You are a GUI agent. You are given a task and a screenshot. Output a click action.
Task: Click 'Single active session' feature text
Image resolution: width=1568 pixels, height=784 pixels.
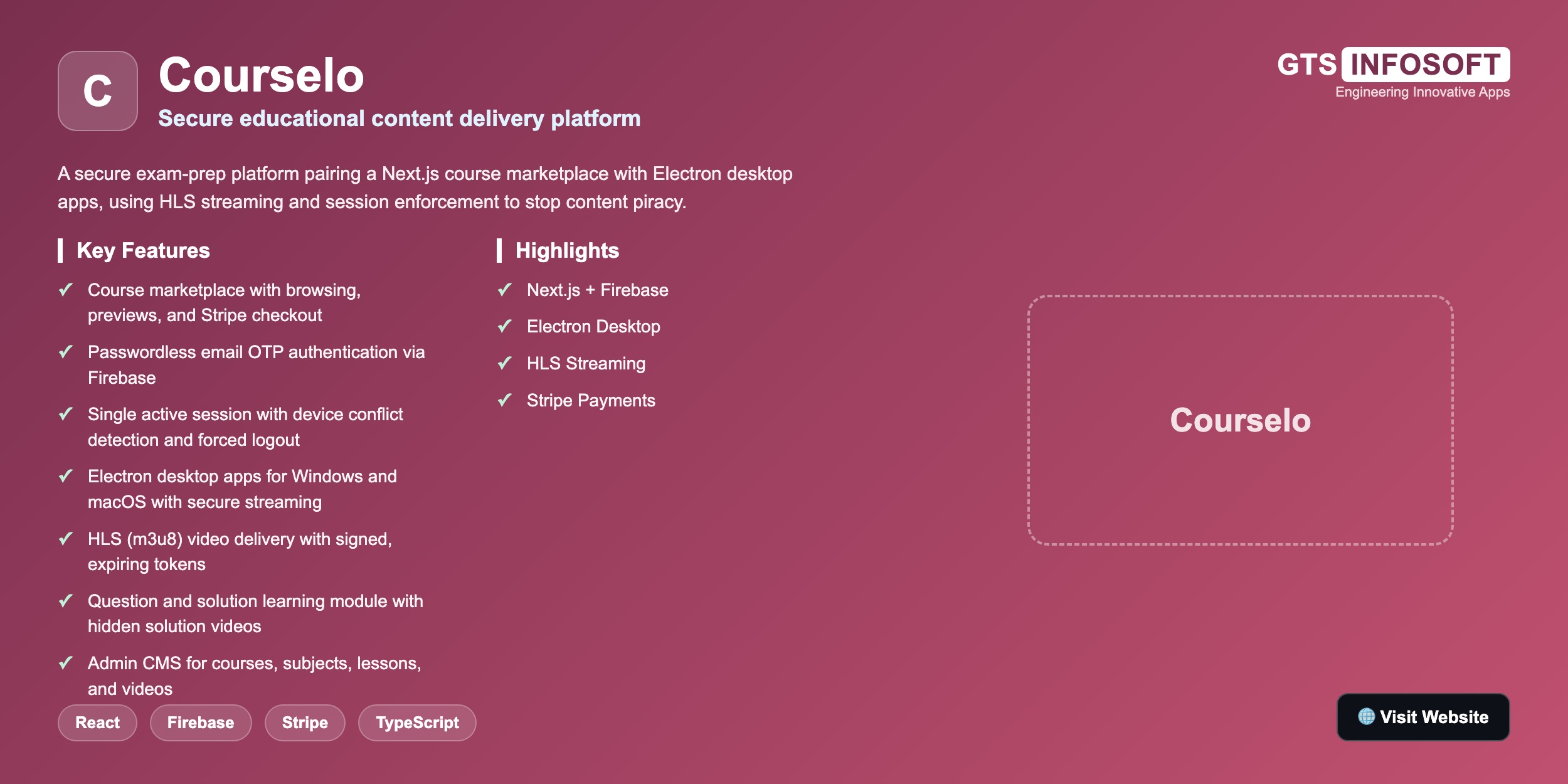click(245, 426)
